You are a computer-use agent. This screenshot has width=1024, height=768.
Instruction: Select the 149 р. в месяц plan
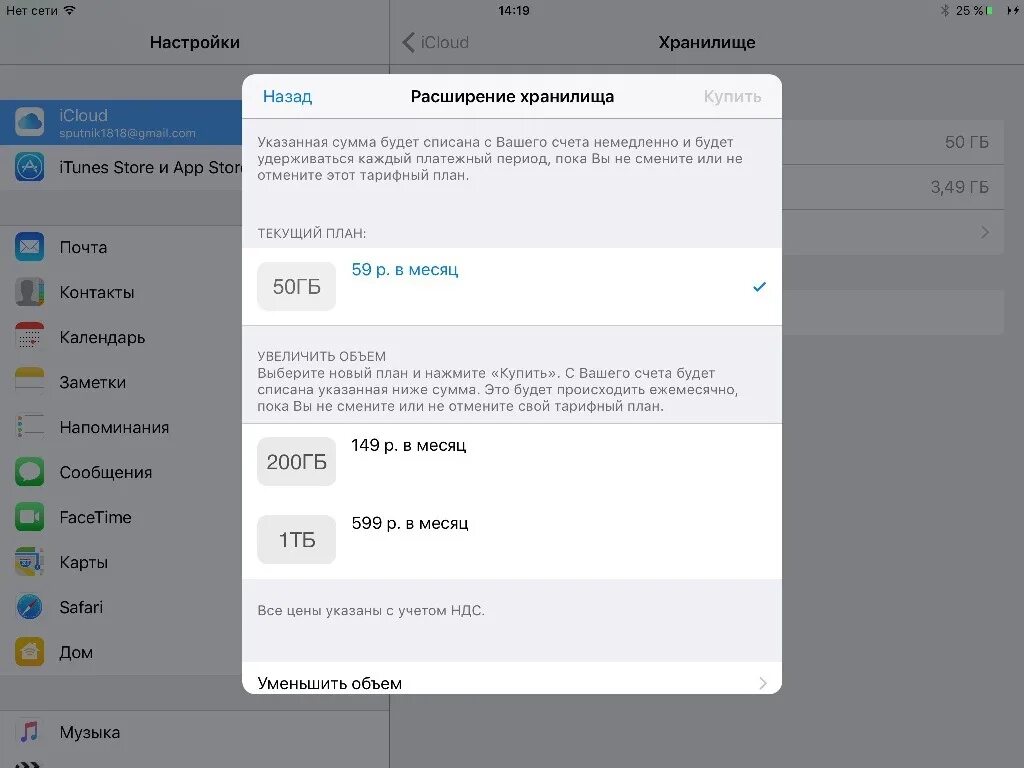point(511,462)
